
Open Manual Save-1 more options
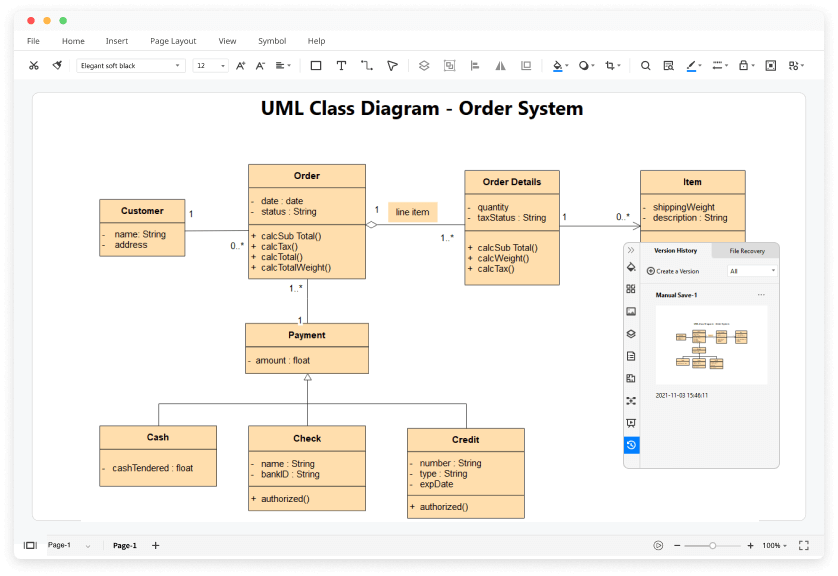[761, 295]
